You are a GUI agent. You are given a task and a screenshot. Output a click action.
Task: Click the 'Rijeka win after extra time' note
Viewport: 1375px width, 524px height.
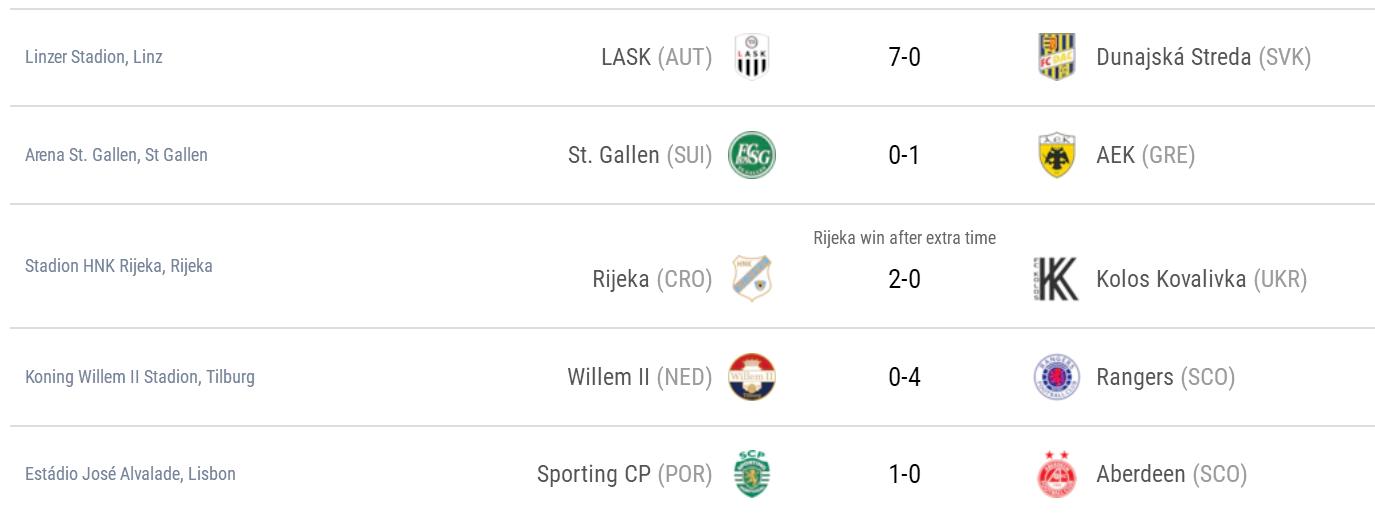pyautogui.click(x=904, y=238)
